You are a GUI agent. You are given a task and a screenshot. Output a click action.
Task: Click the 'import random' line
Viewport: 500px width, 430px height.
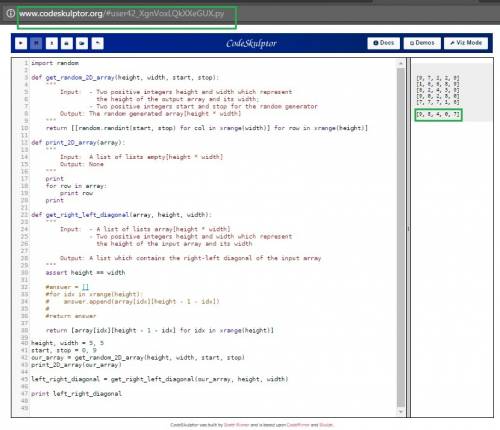coord(55,63)
